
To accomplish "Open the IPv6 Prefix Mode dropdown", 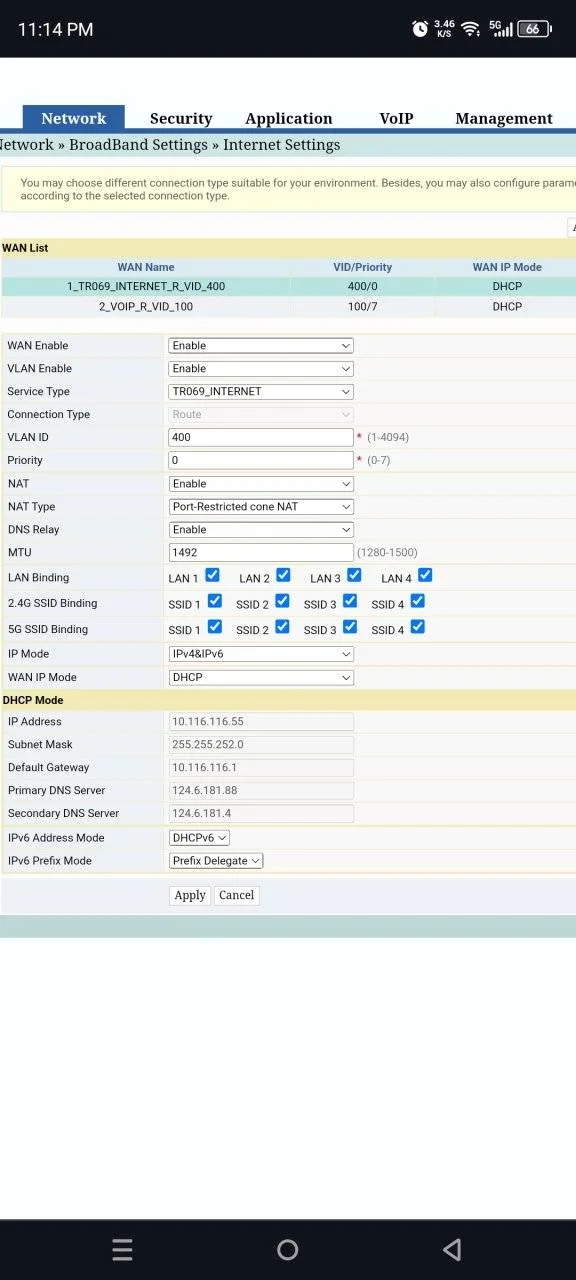I will (216, 861).
